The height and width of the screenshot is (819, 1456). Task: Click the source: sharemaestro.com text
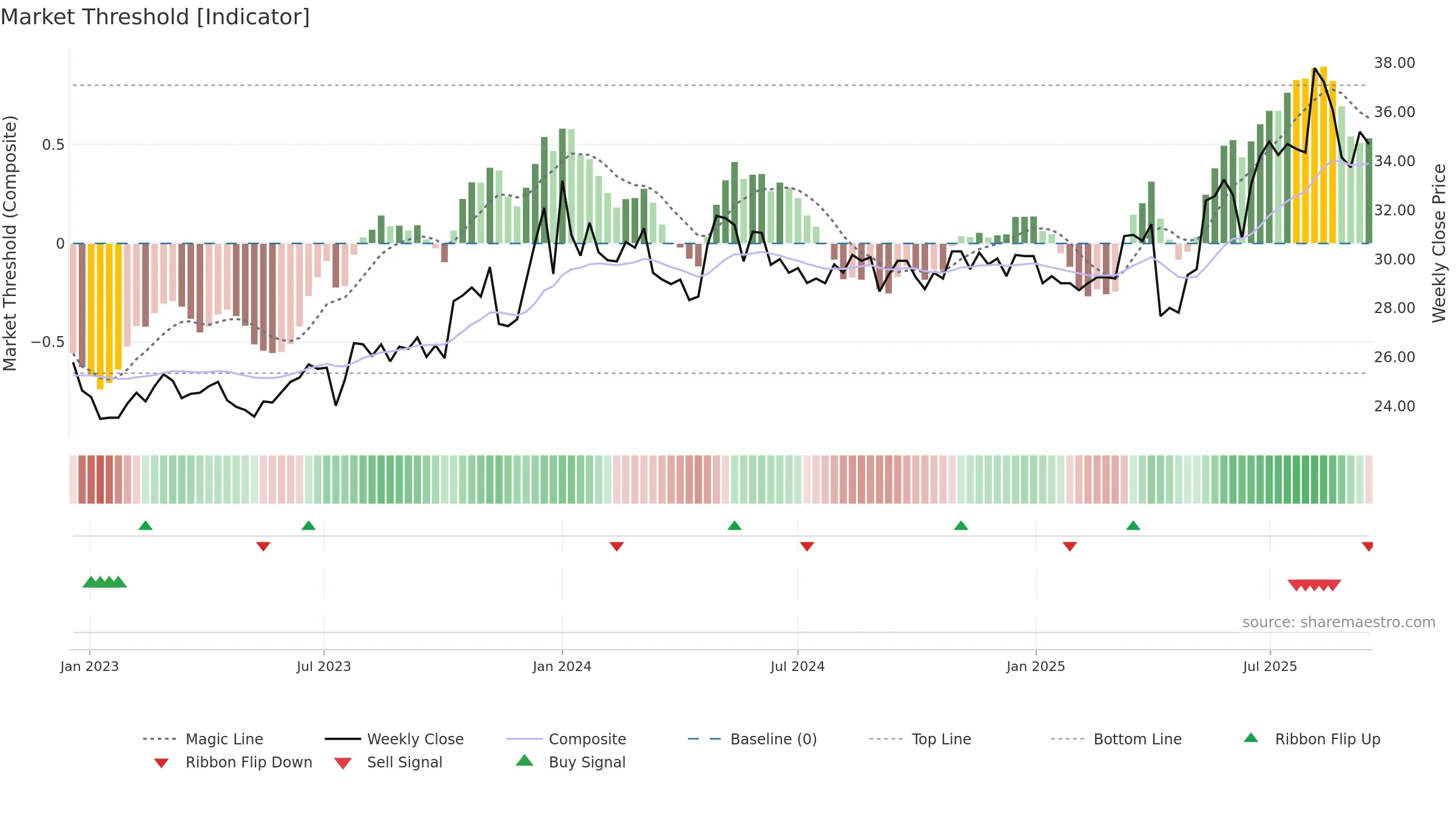click(x=1339, y=622)
